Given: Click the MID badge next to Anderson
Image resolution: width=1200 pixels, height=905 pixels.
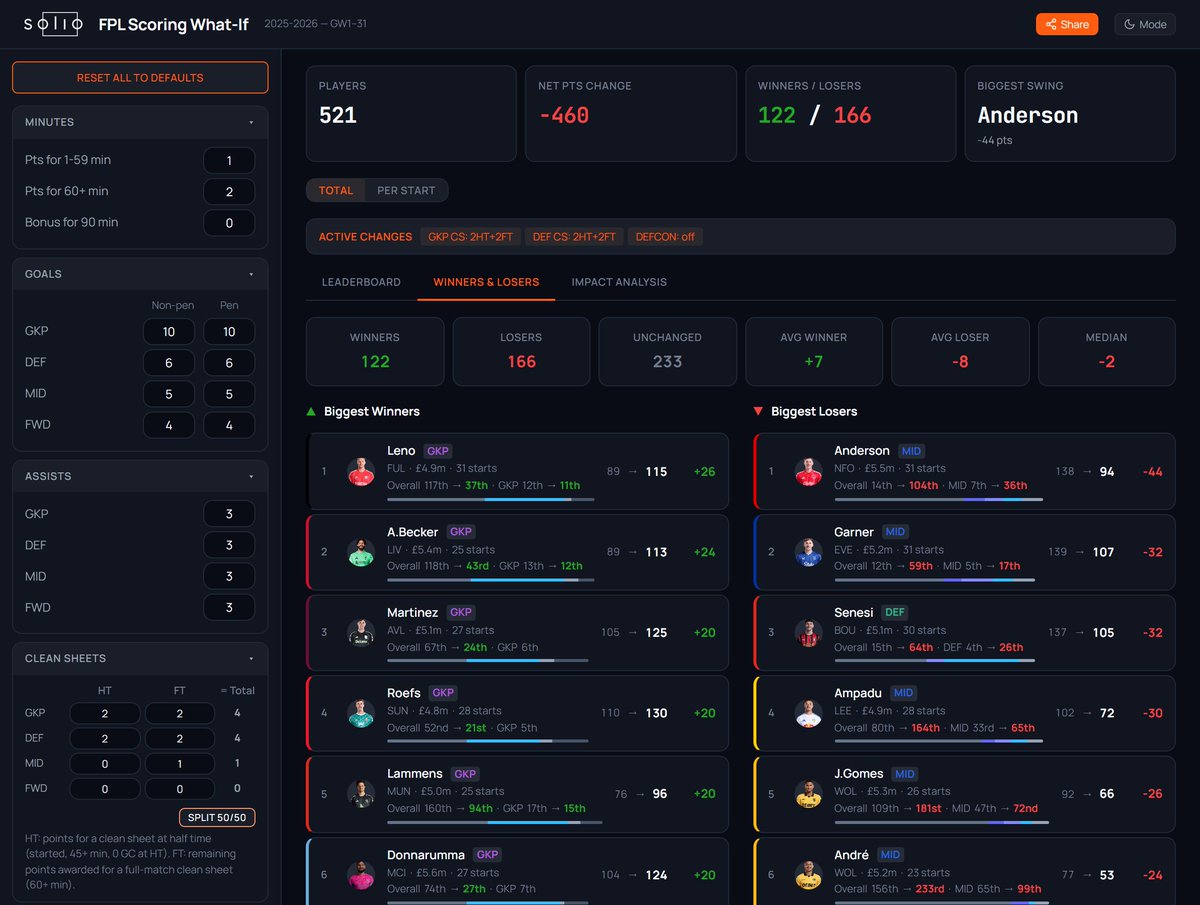Looking at the screenshot, I should click(911, 451).
